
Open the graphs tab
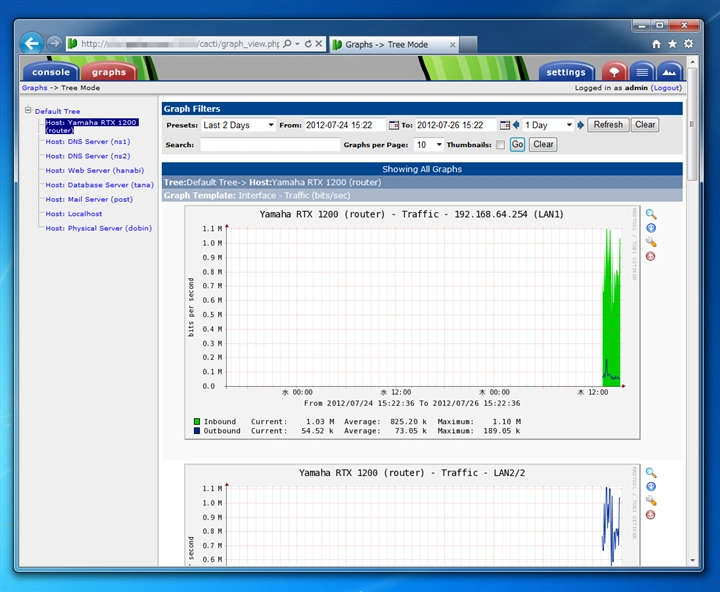(x=109, y=72)
